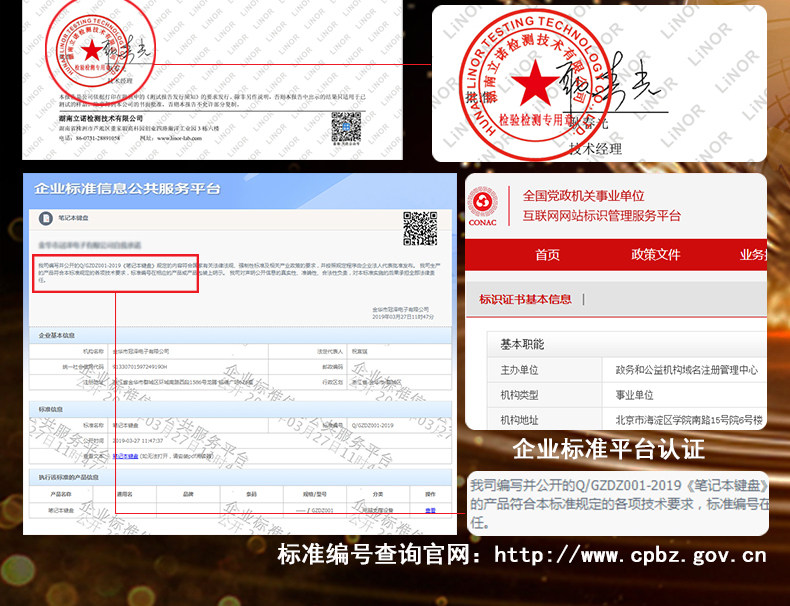The image size is (790, 606).
Task: Click the 品牌 column header
Action: point(188,494)
